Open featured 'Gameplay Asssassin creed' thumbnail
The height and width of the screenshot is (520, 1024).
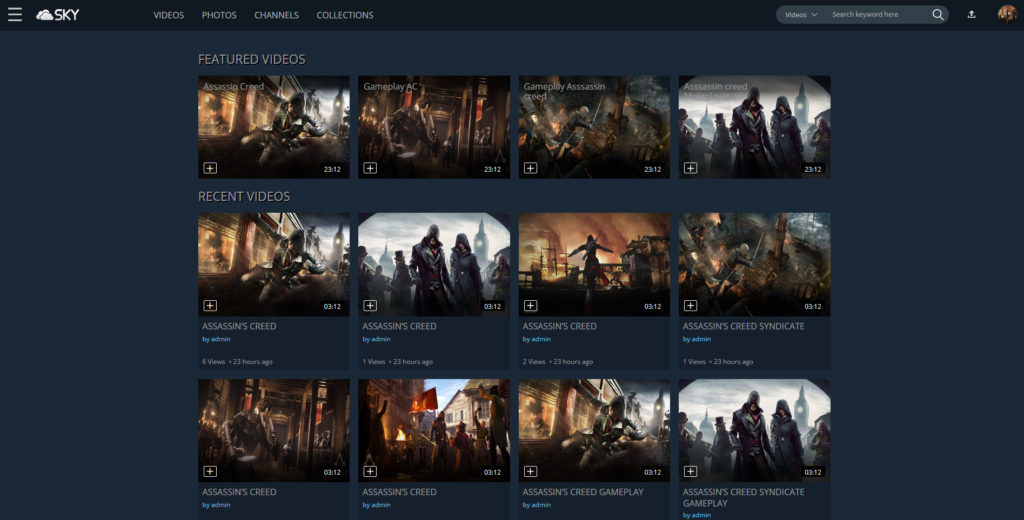click(x=594, y=127)
